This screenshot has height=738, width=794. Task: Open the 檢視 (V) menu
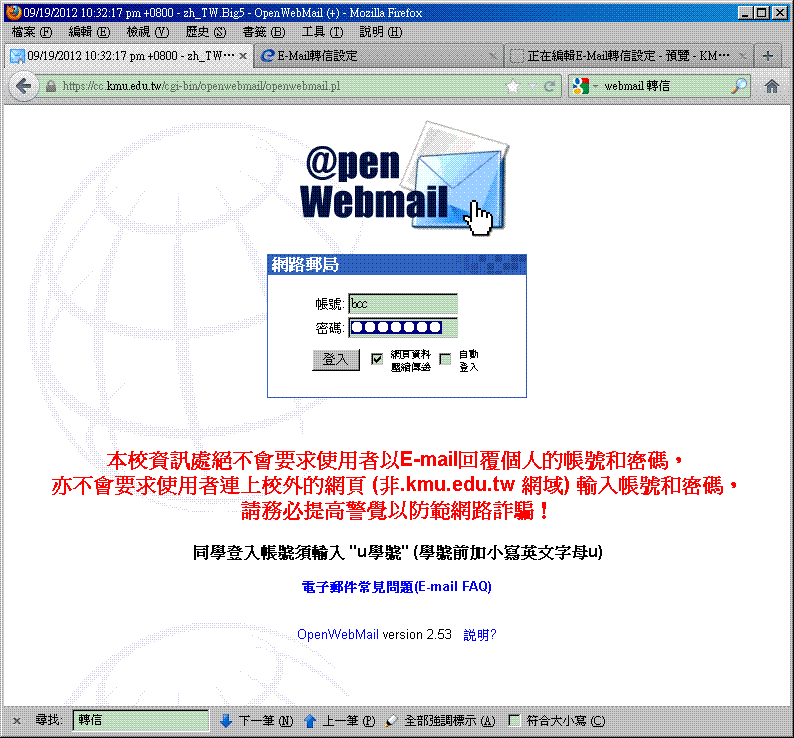click(147, 32)
